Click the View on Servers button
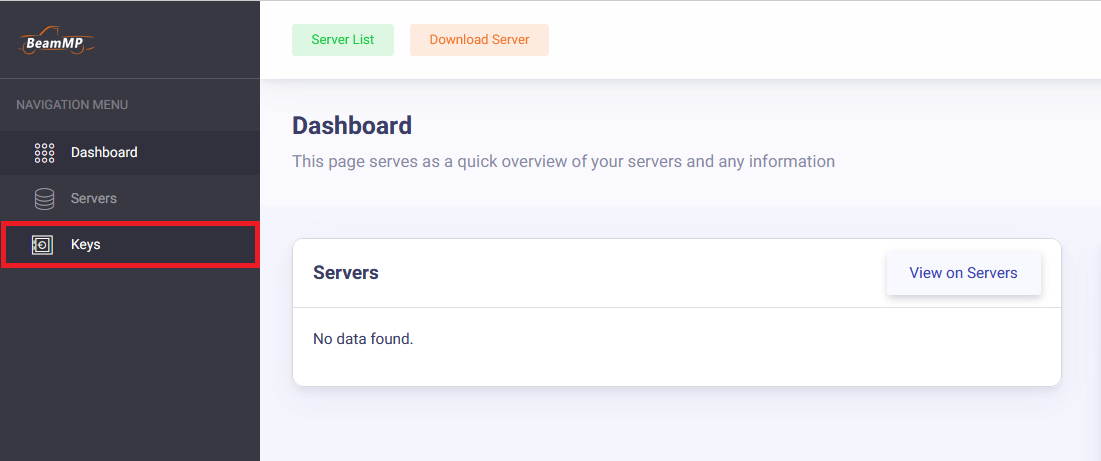Image resolution: width=1101 pixels, height=461 pixels. (x=963, y=273)
